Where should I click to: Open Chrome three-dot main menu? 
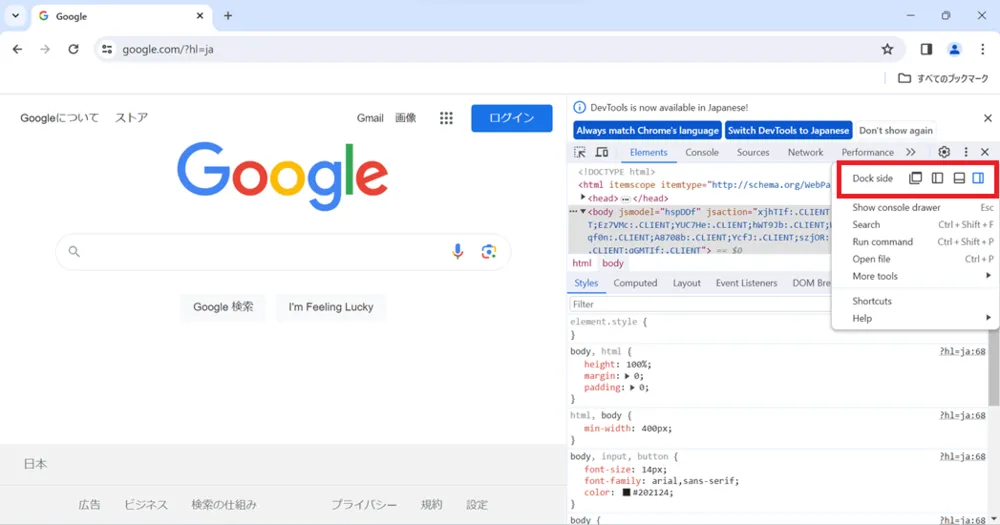click(x=982, y=49)
